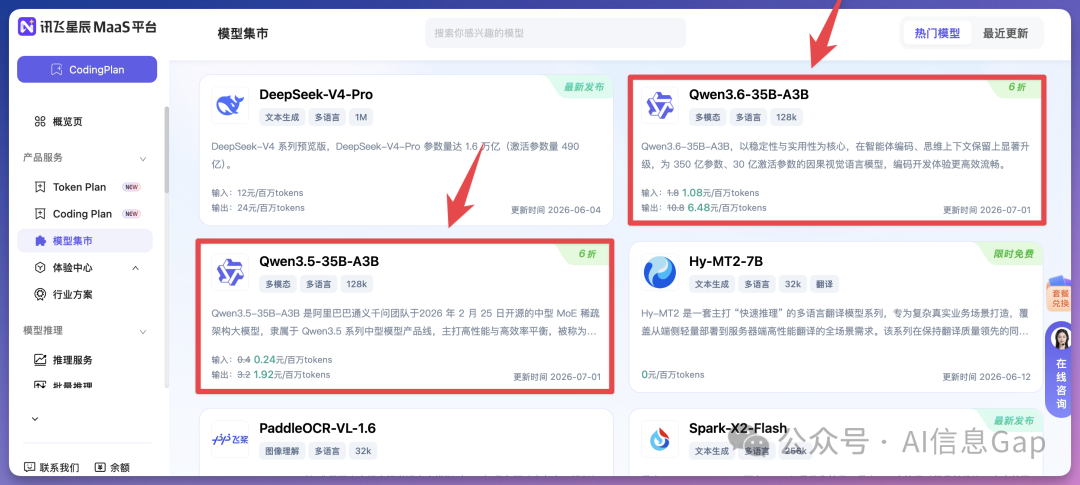1080x485 pixels.
Task: Open the Qwen3.6-35B-A3B model title
Action: [749, 95]
